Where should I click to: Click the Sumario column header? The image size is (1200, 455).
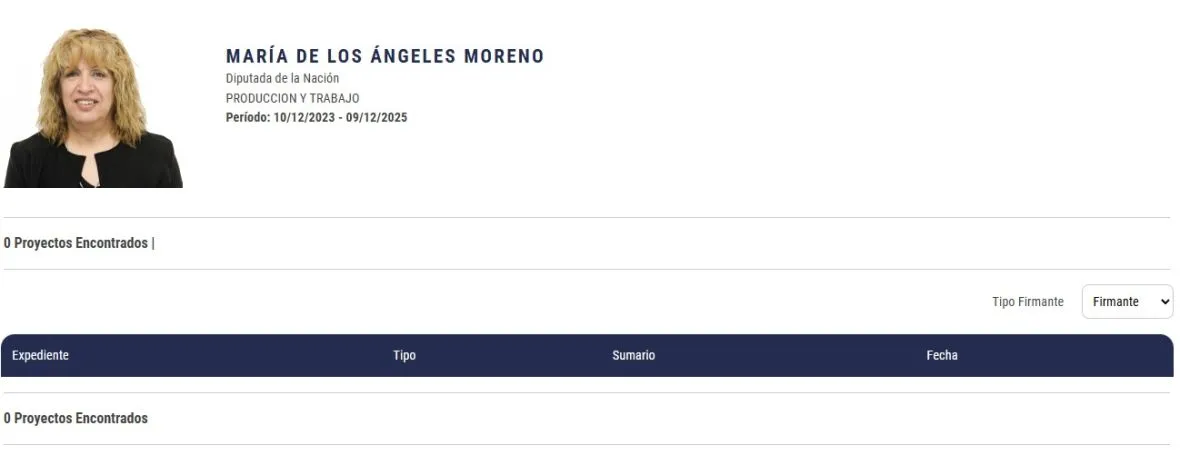(633, 355)
